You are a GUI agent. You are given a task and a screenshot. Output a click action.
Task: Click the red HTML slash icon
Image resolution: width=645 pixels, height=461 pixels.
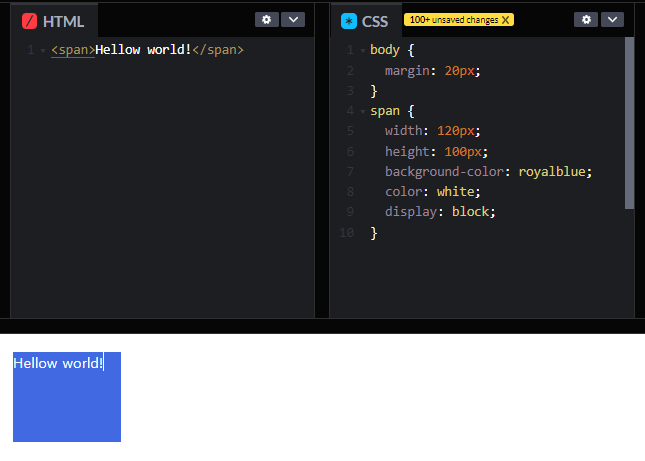29,21
